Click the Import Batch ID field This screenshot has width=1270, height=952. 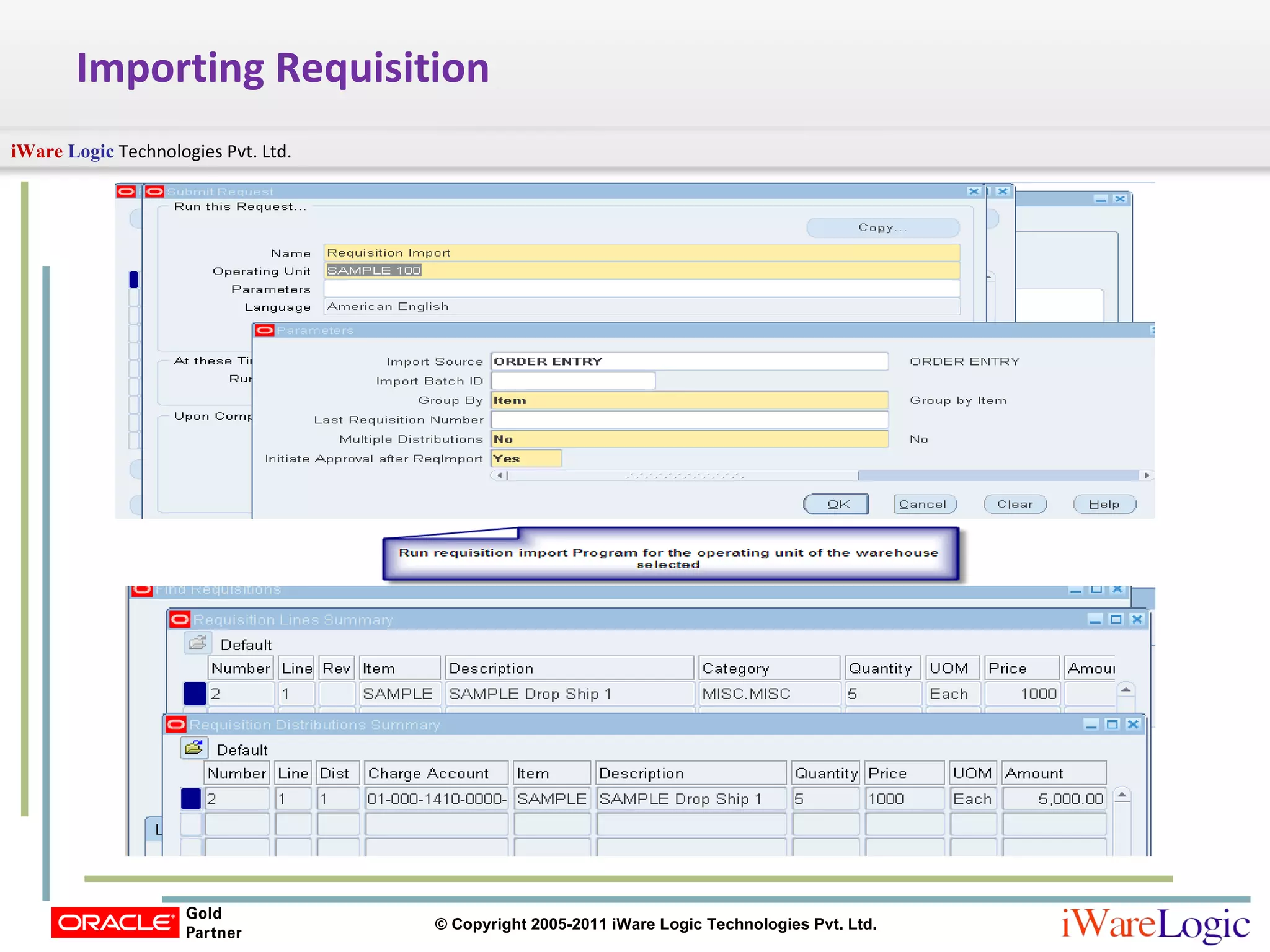573,381
